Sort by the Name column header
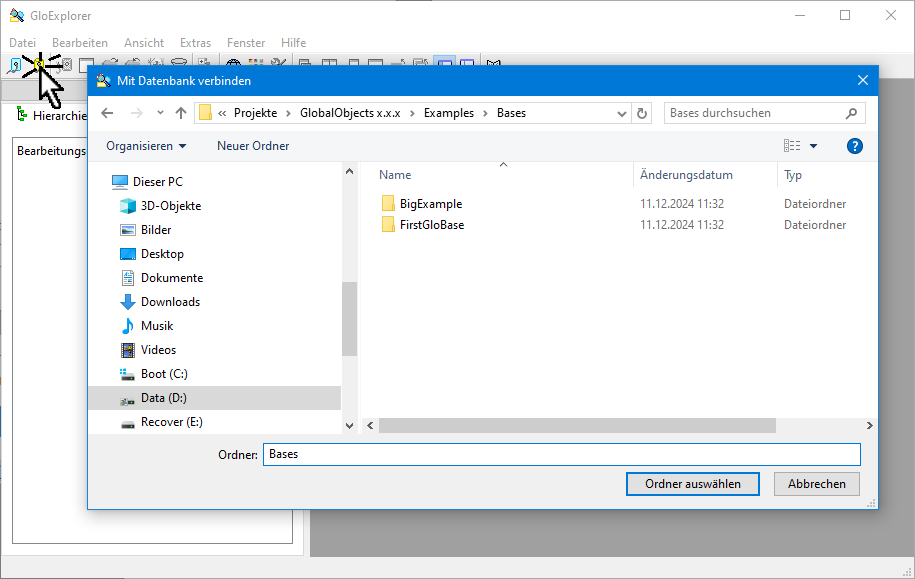Screen dimensions: 915x579 (395, 175)
